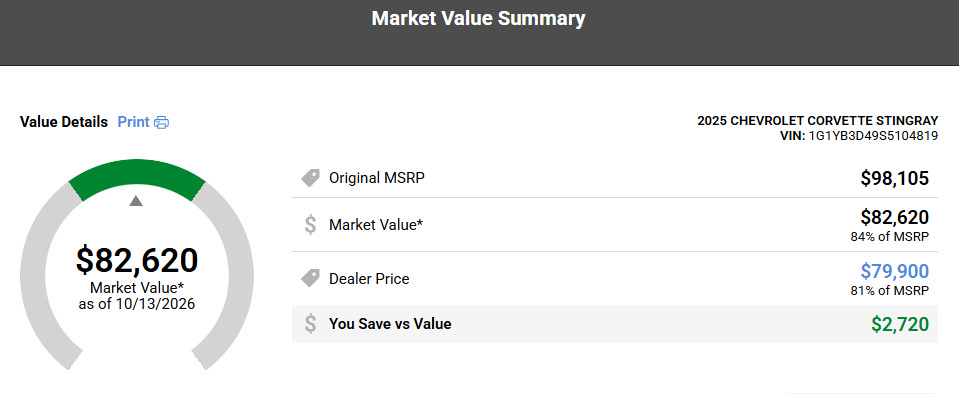Click the large $82,620 value in gauge
The image size is (959, 394).
pos(137,260)
